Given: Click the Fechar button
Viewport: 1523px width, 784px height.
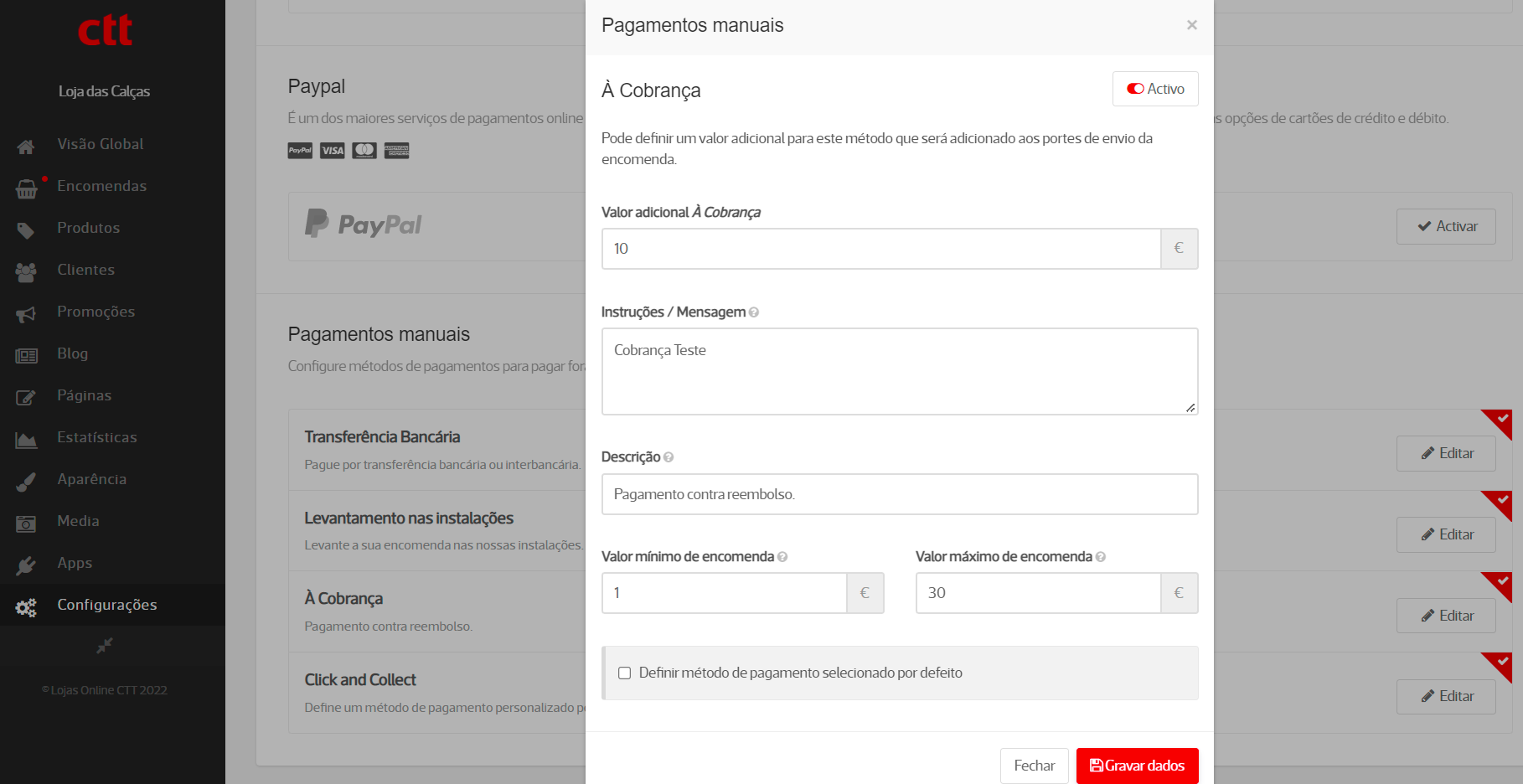Looking at the screenshot, I should click(x=1034, y=766).
